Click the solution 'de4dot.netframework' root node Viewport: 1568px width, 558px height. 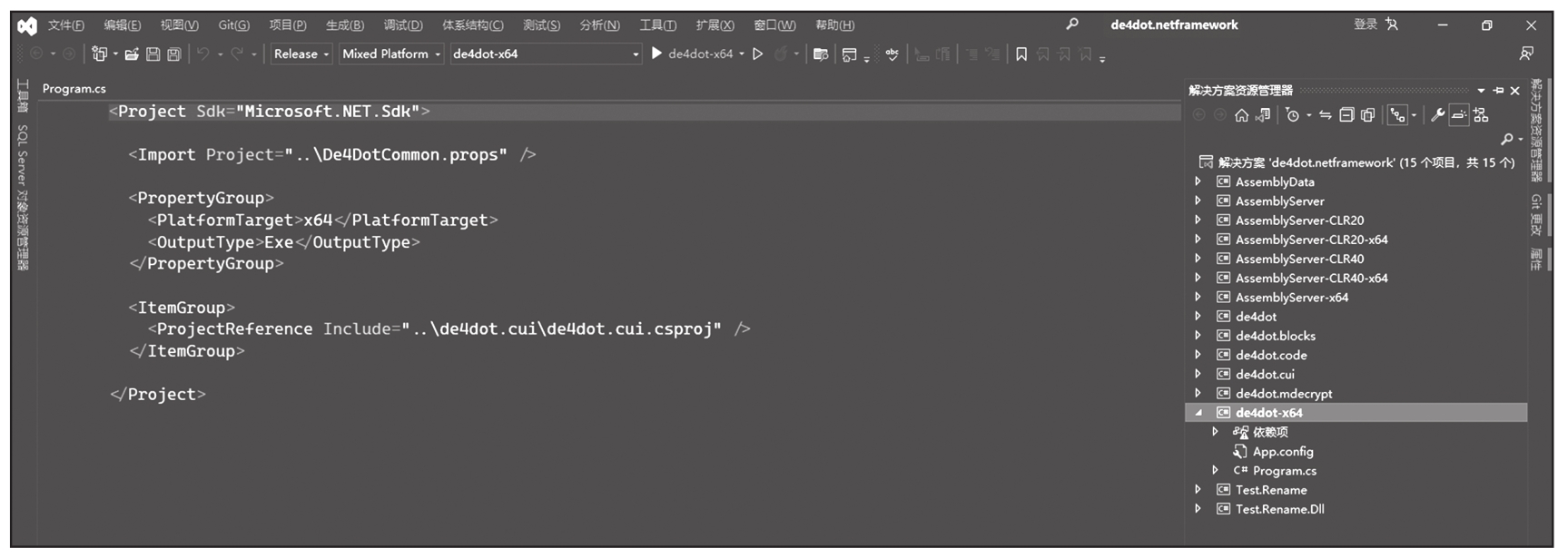1366,162
